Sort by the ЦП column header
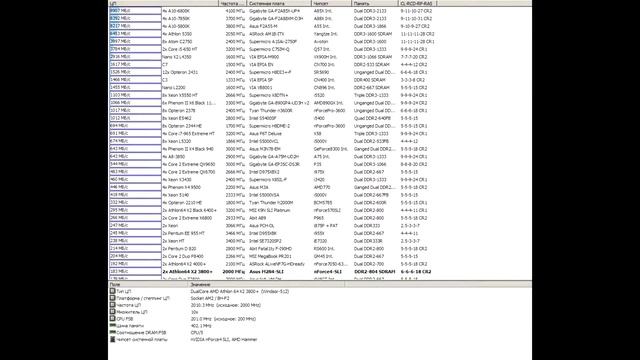The height and width of the screenshot is (360, 640). (163, 3)
